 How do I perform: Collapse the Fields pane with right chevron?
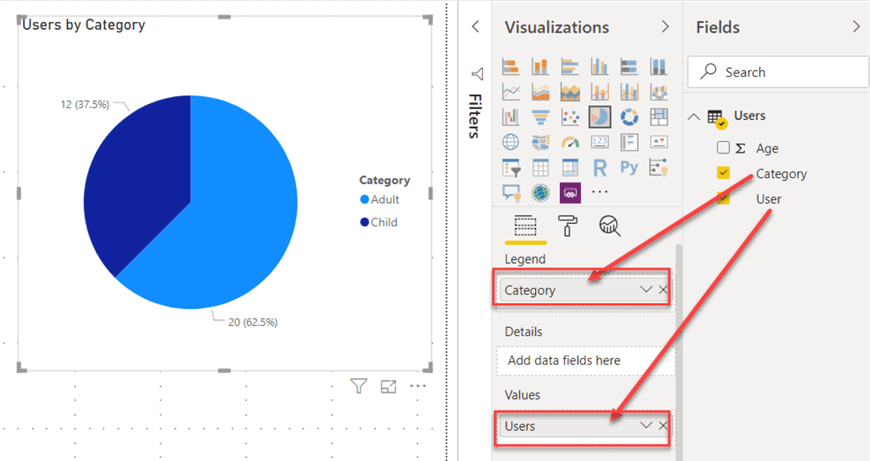pyautogui.click(x=856, y=26)
